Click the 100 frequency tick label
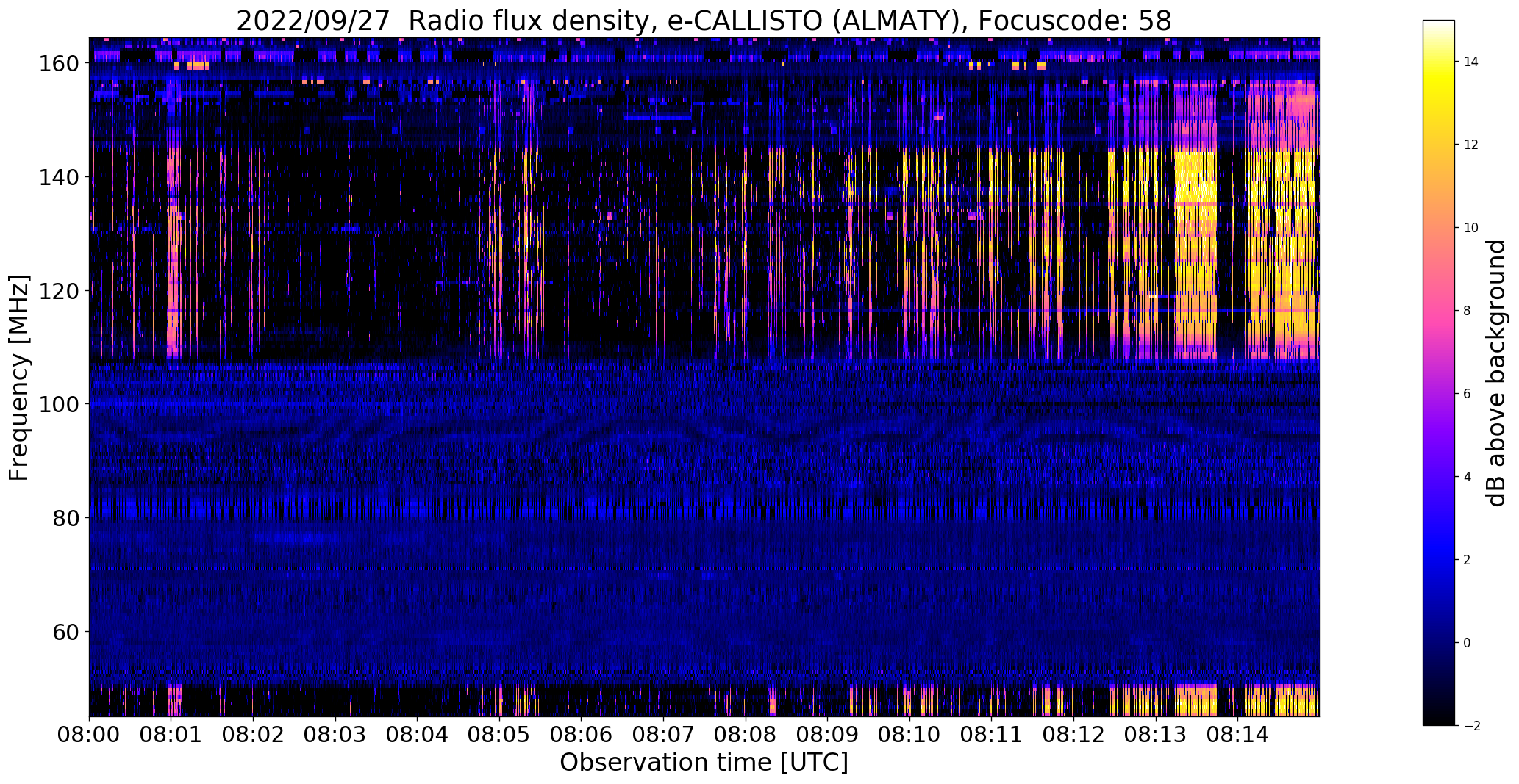This screenshot has width=1519, height=784. click(x=60, y=404)
